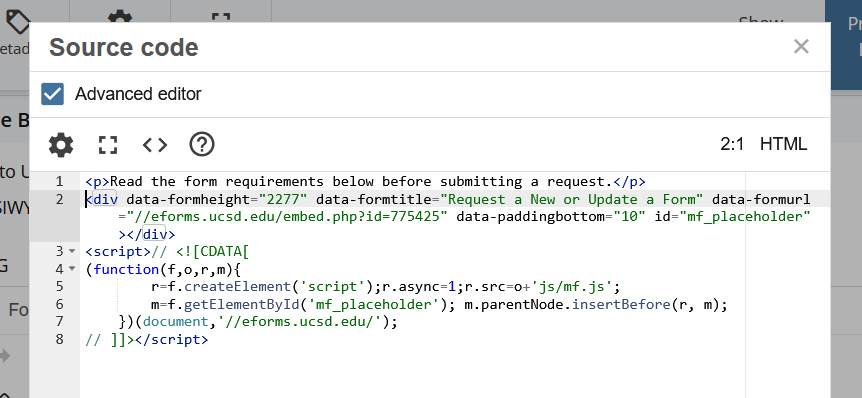Click the data-paddingbottom "10" value
The height and width of the screenshot is (398, 862).
coord(630,217)
